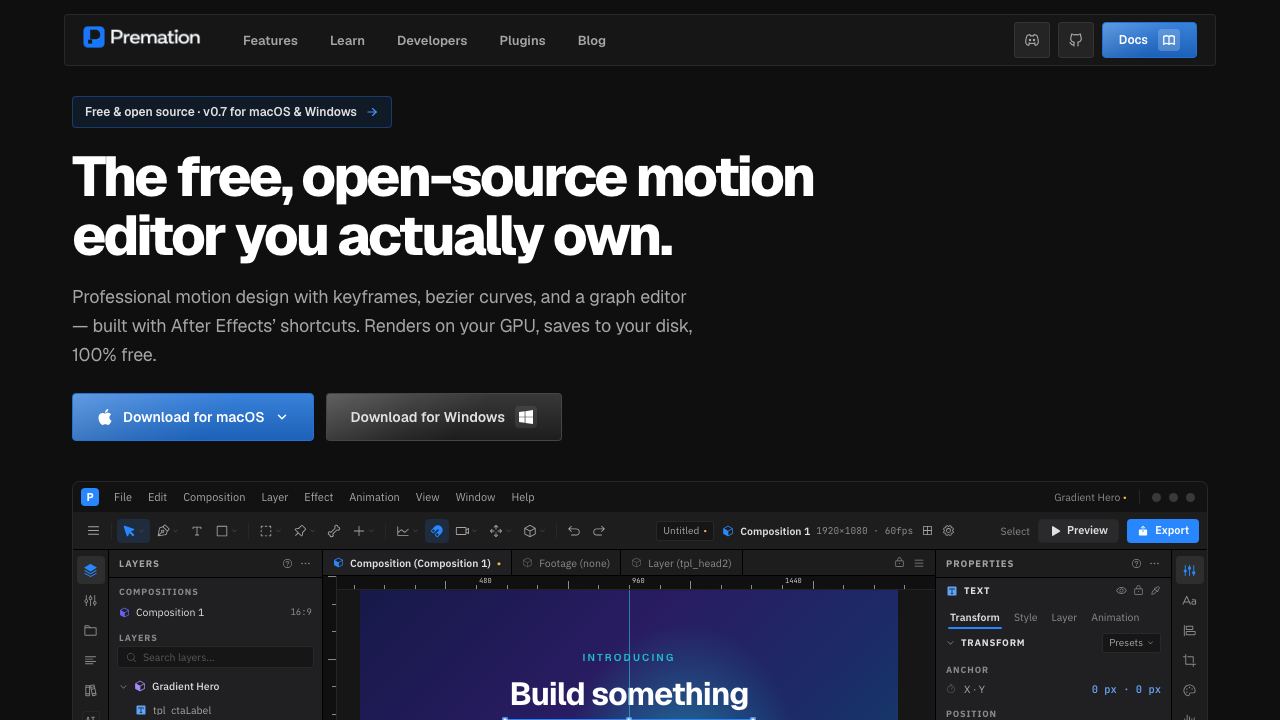This screenshot has height=720, width=1280.
Task: Open the Layers panel more options
Action: 305,564
